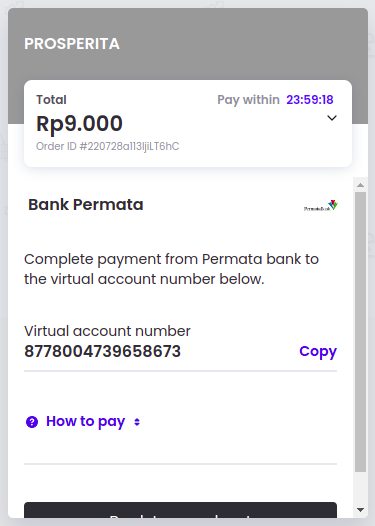Open the How to pay instructions
Screen dimensions: 375x526
click(x=86, y=421)
